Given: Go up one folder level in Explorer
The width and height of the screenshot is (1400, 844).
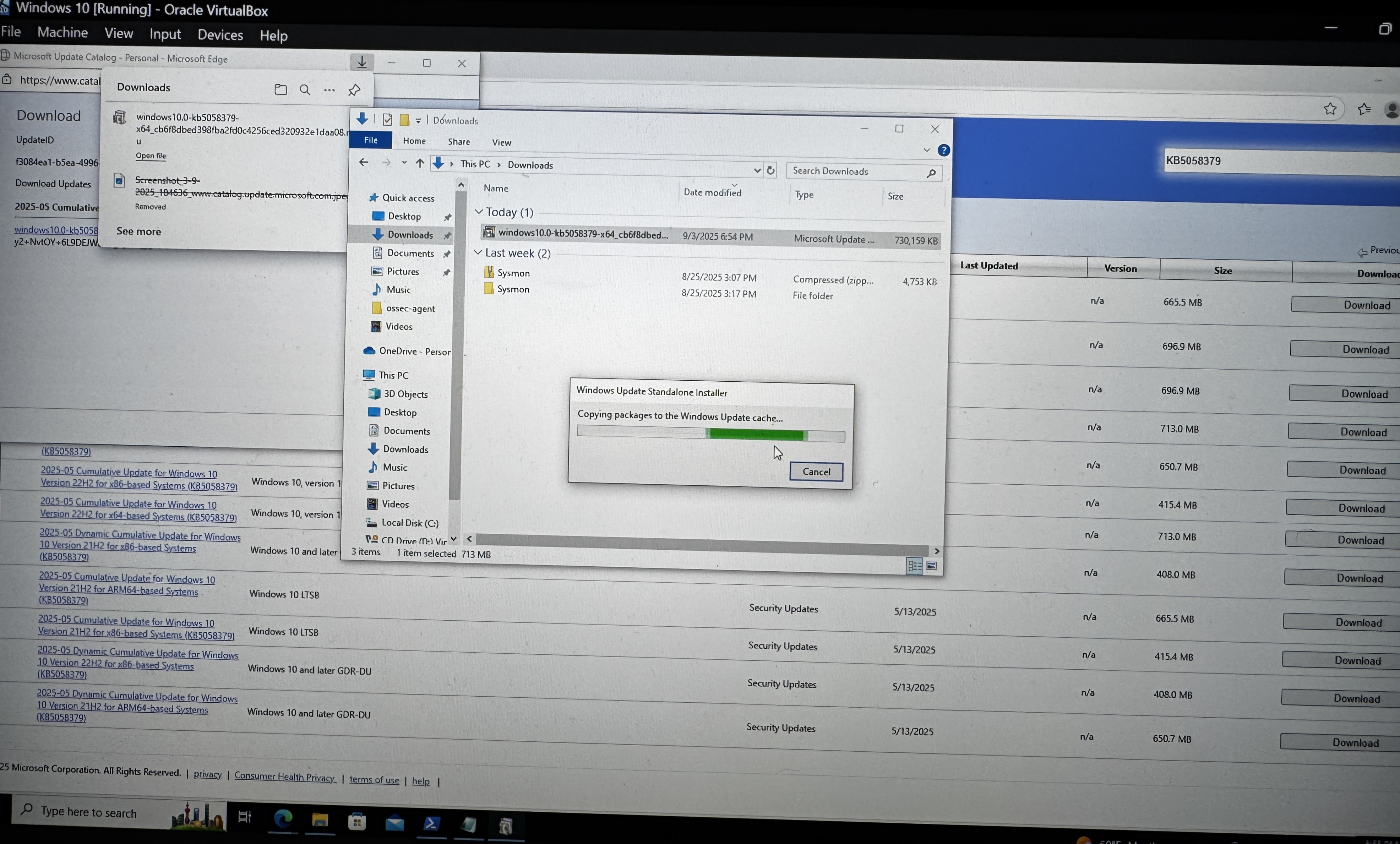Looking at the screenshot, I should click(420, 163).
